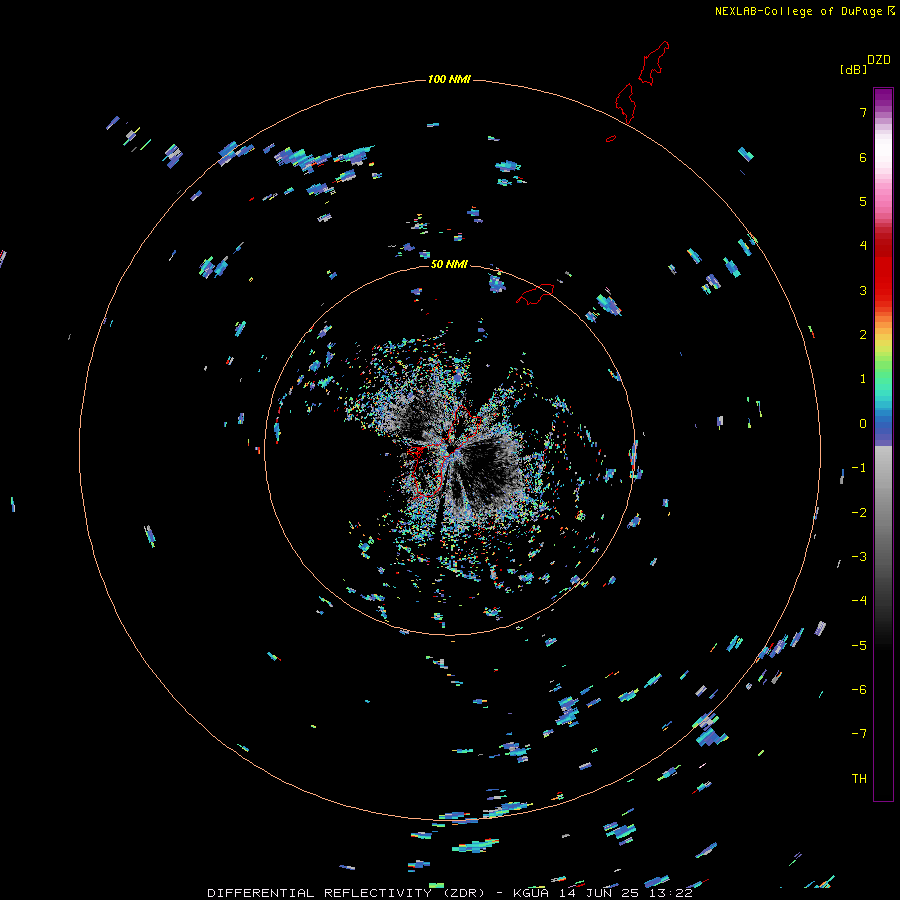Click the -4 dB label on the scale
This screenshot has width=900, height=900.
click(859, 601)
